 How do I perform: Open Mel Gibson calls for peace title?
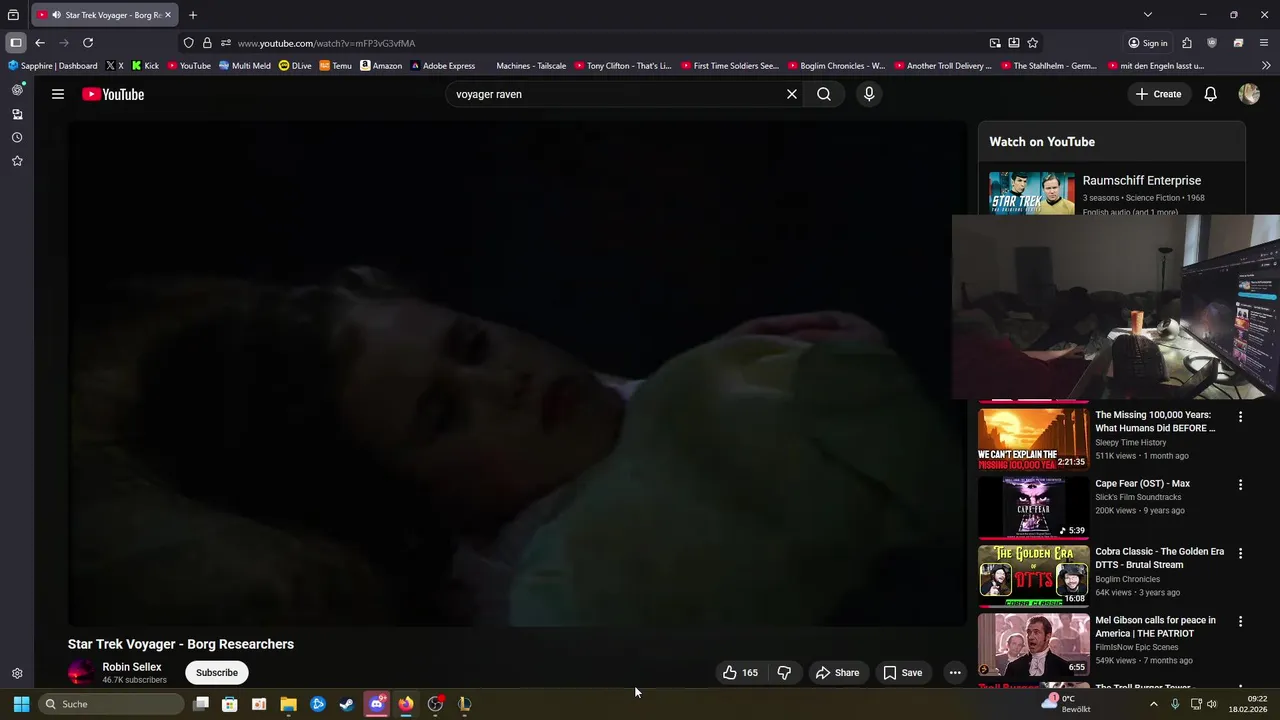point(1155,626)
